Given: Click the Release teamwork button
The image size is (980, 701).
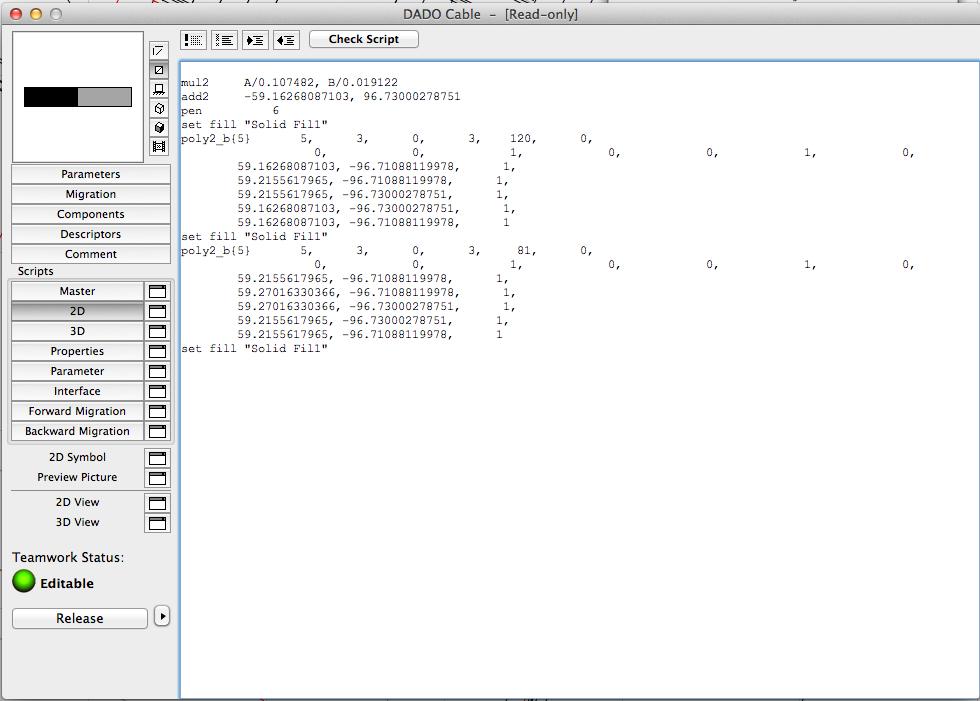Looking at the screenshot, I should click(x=79, y=618).
